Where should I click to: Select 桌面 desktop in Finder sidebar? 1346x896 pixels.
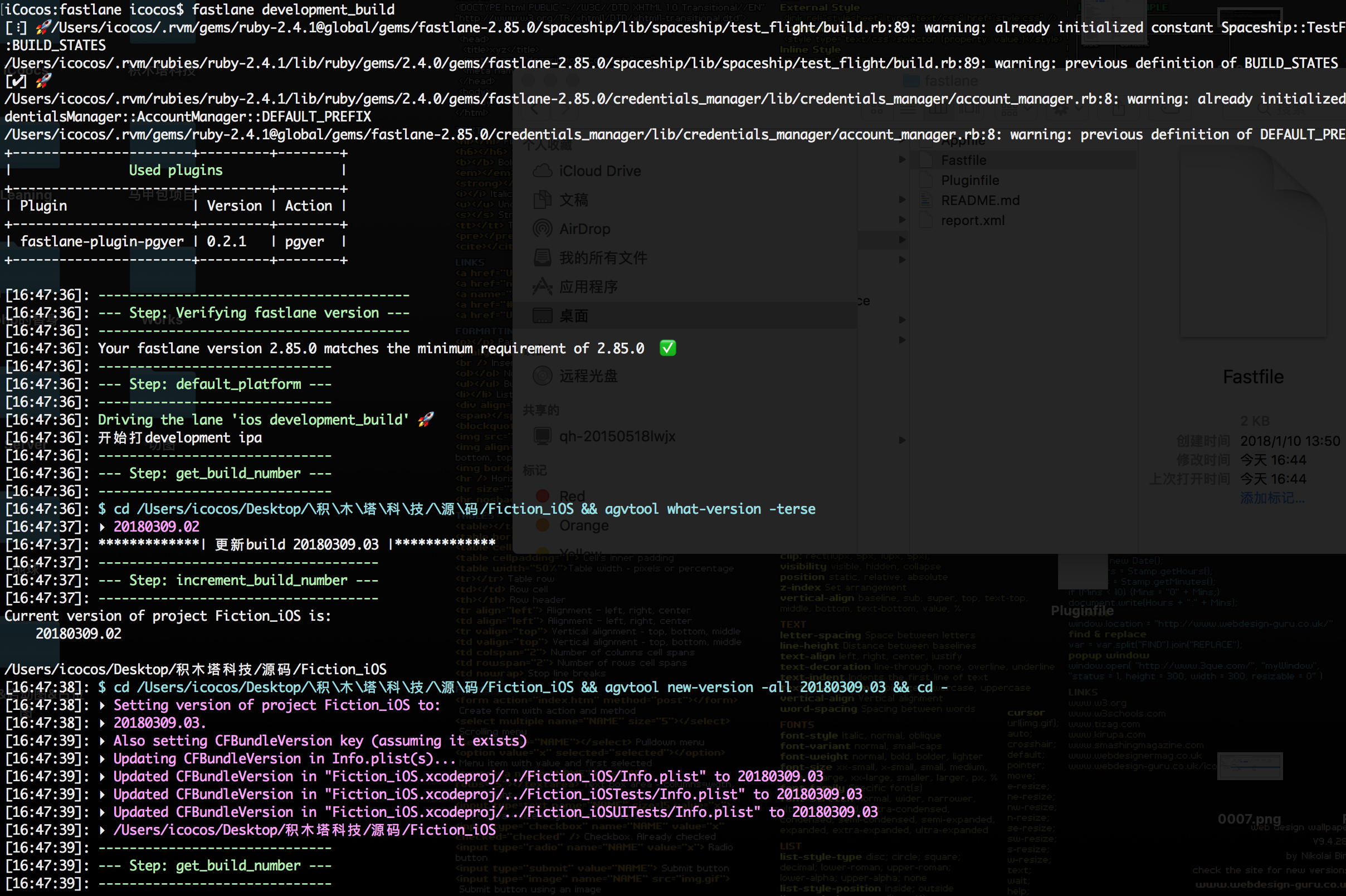point(573,315)
